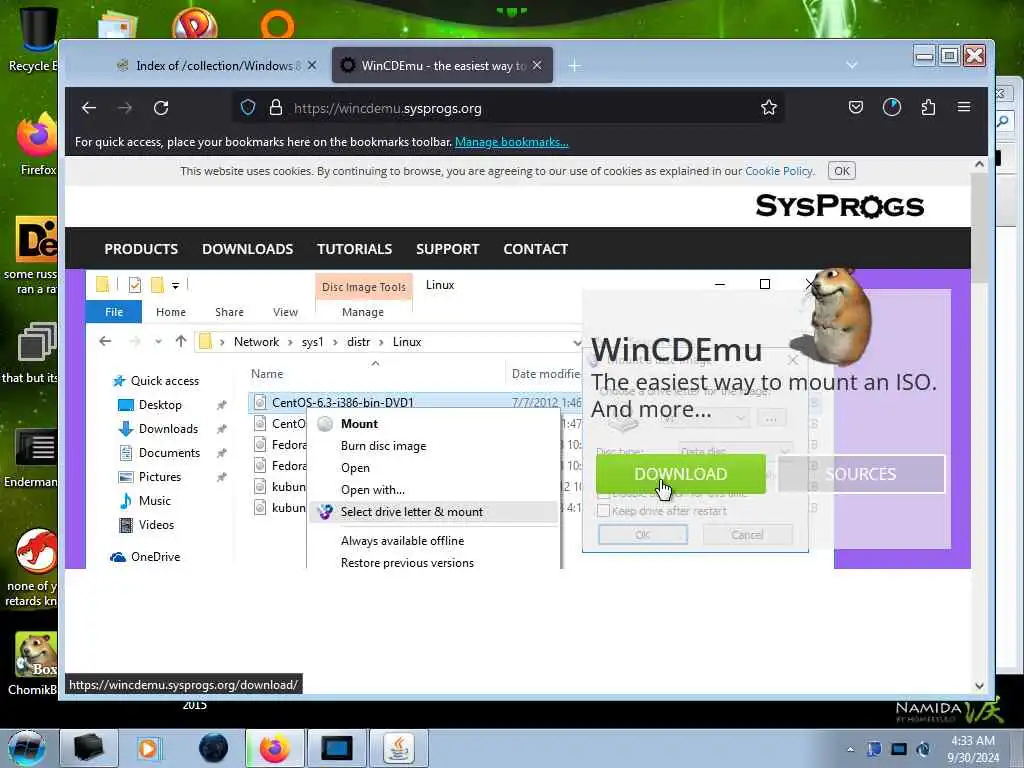This screenshot has height=768, width=1024.
Task: Click the dark globe taskbar icon
Action: 213,748
